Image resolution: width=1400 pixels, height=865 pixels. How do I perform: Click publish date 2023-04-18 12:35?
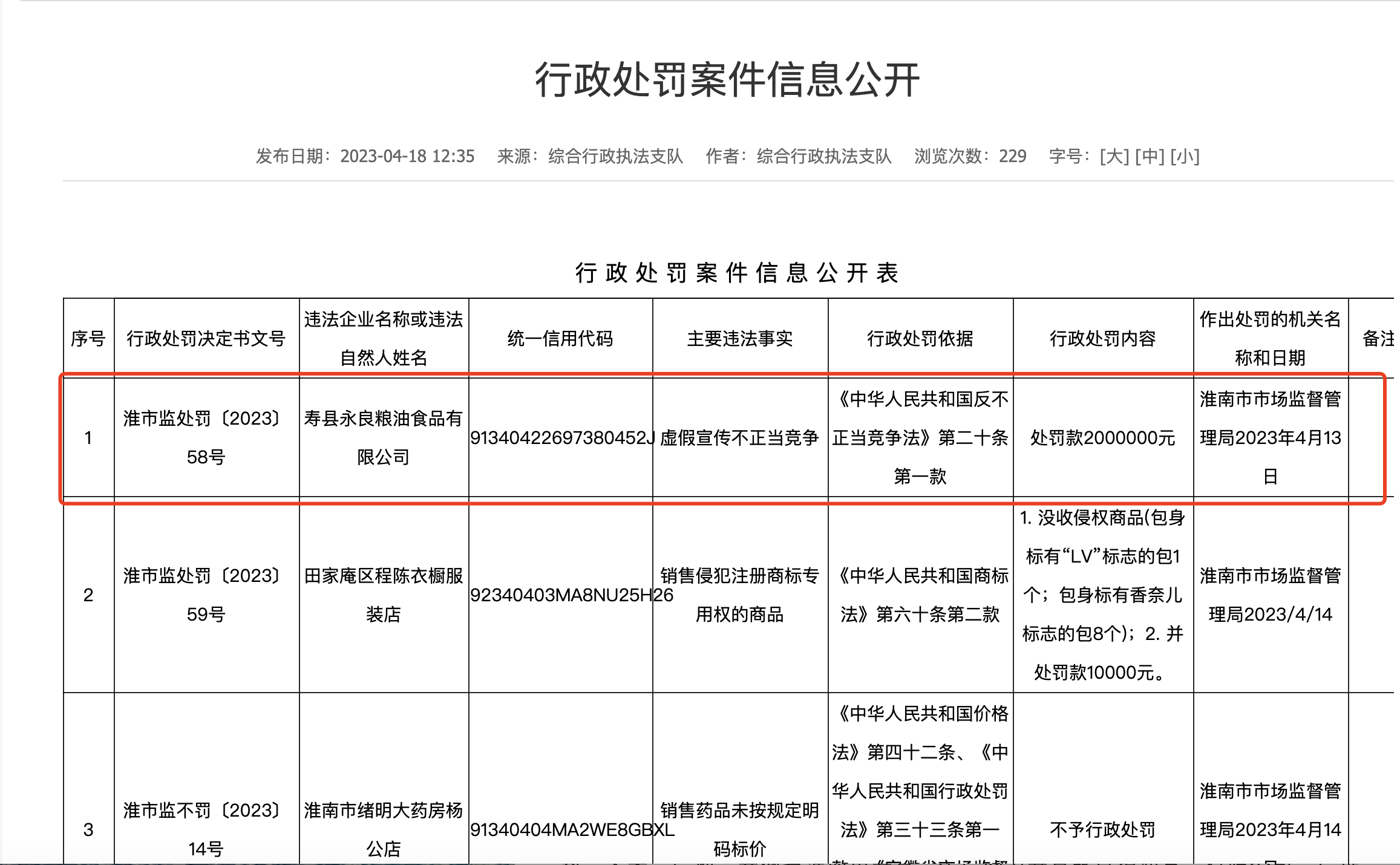click(x=407, y=156)
